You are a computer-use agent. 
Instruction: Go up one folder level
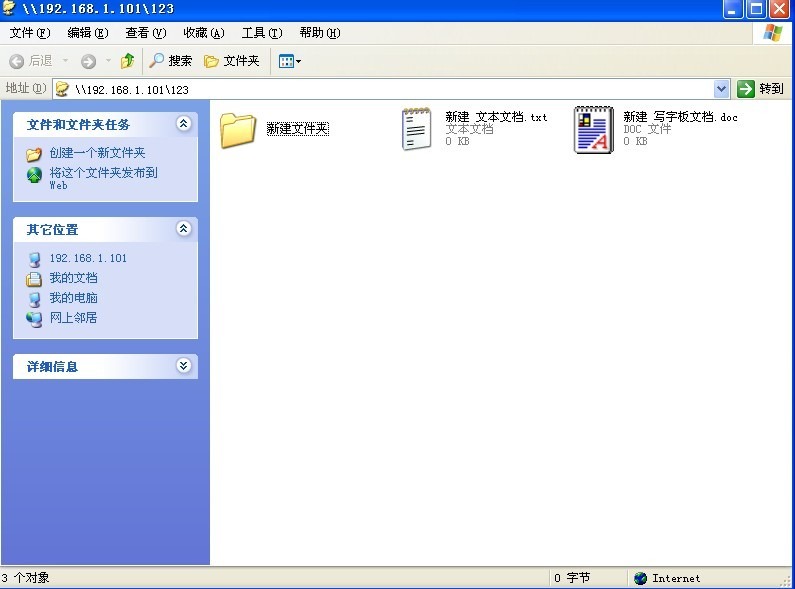pos(128,61)
